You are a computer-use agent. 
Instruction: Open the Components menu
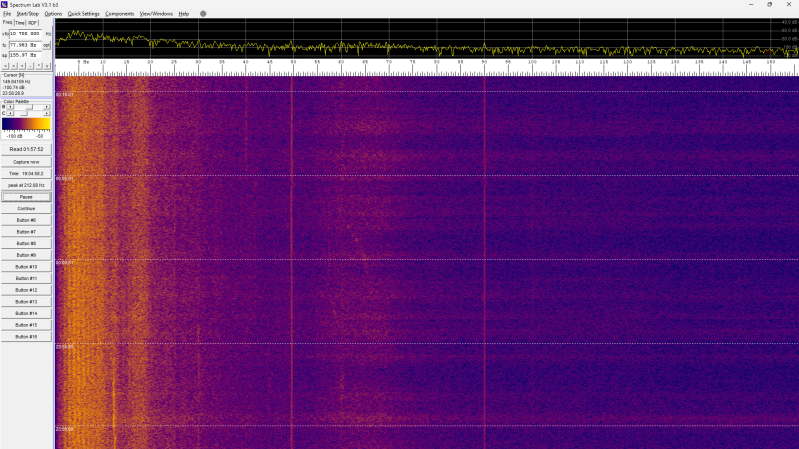coord(119,14)
